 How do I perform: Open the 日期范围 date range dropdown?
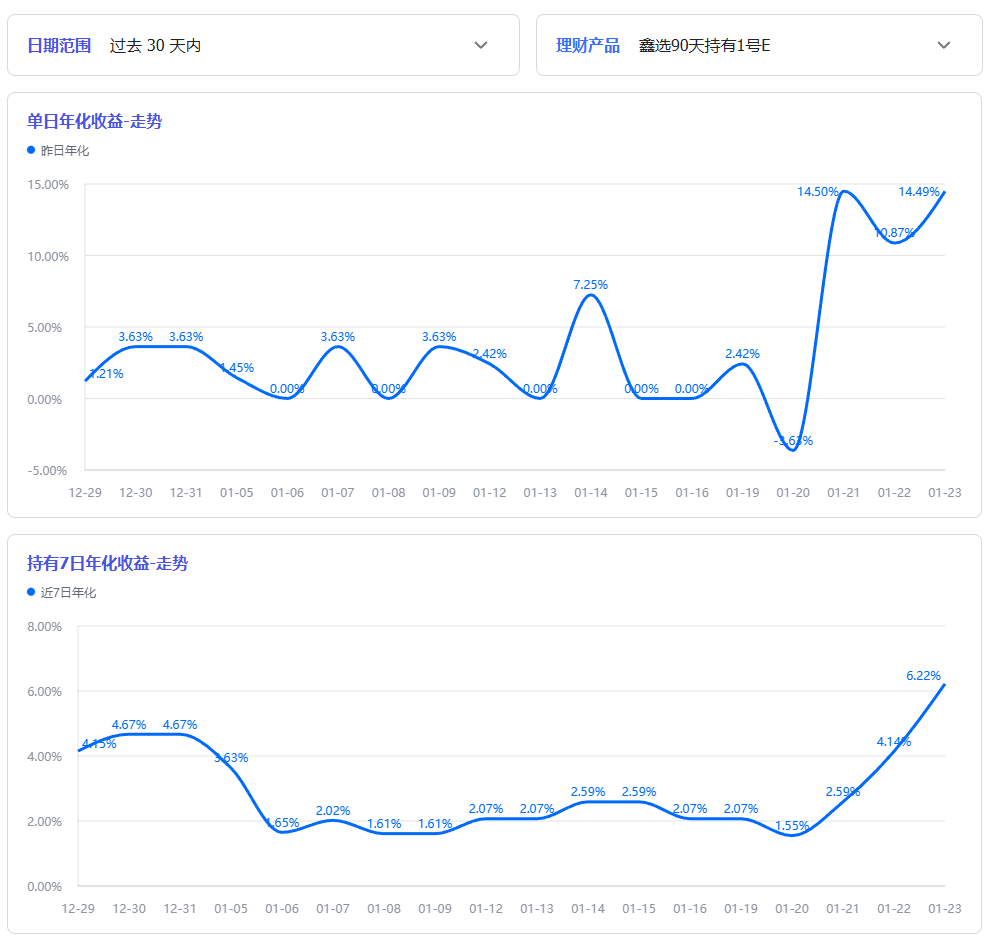coord(263,45)
